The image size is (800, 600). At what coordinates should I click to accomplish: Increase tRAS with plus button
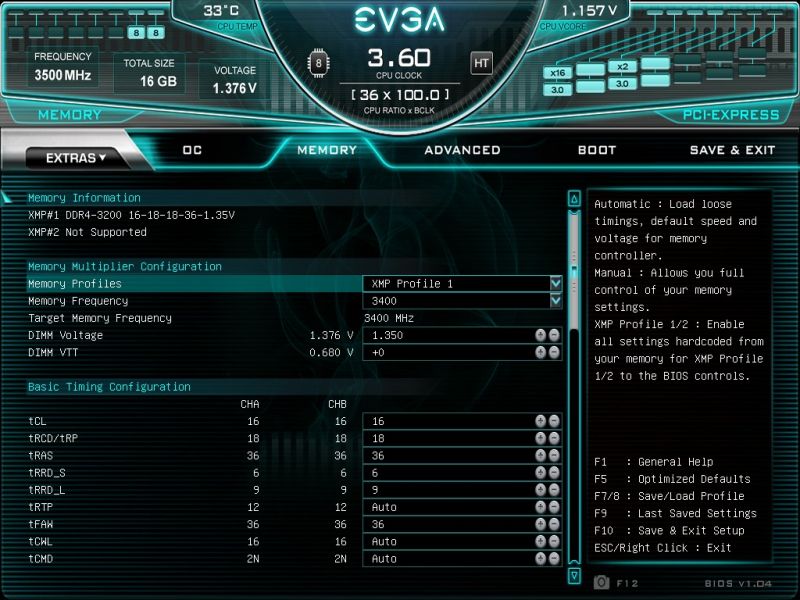click(x=540, y=455)
